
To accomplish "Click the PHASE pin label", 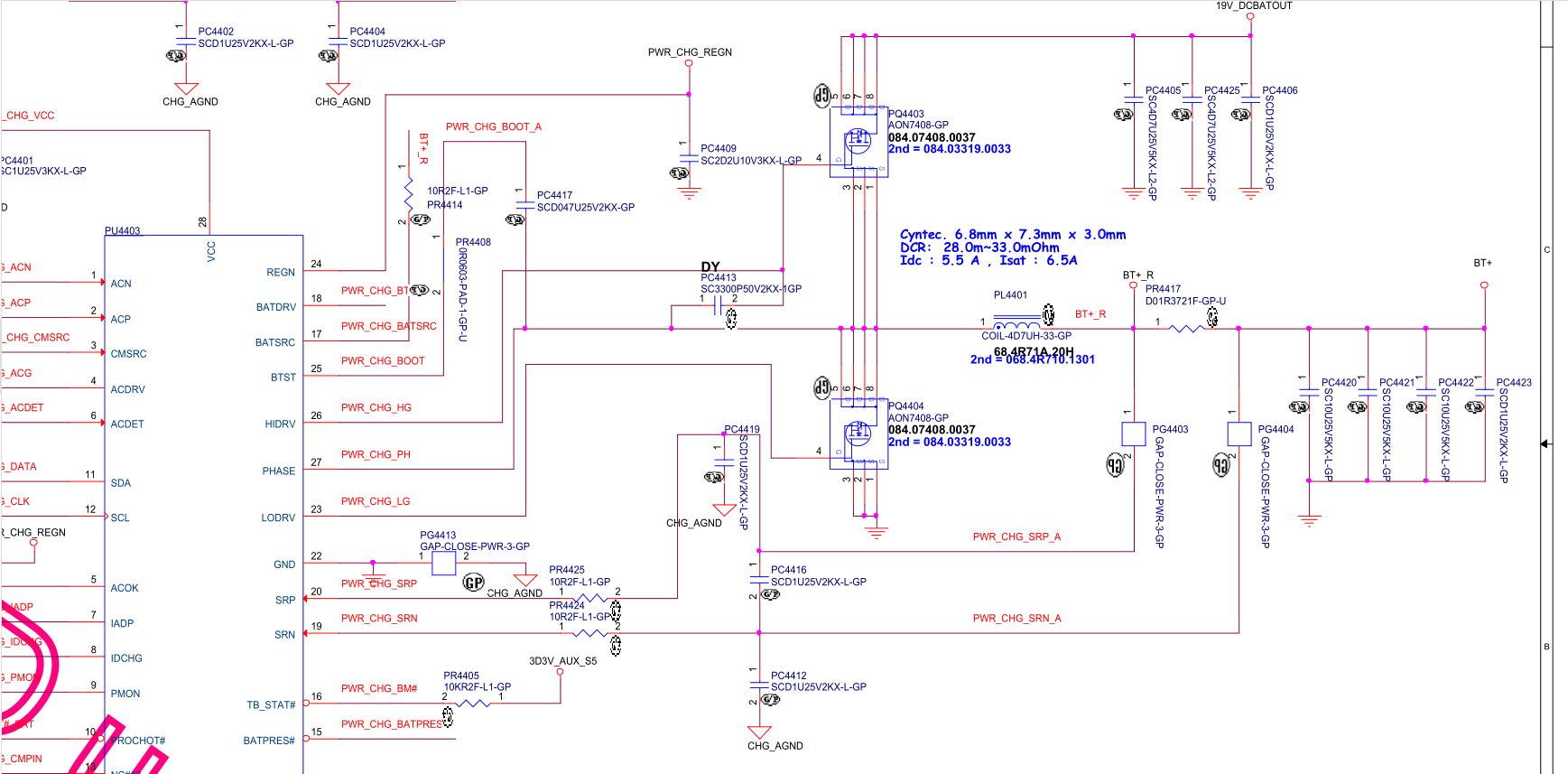I will (279, 471).
